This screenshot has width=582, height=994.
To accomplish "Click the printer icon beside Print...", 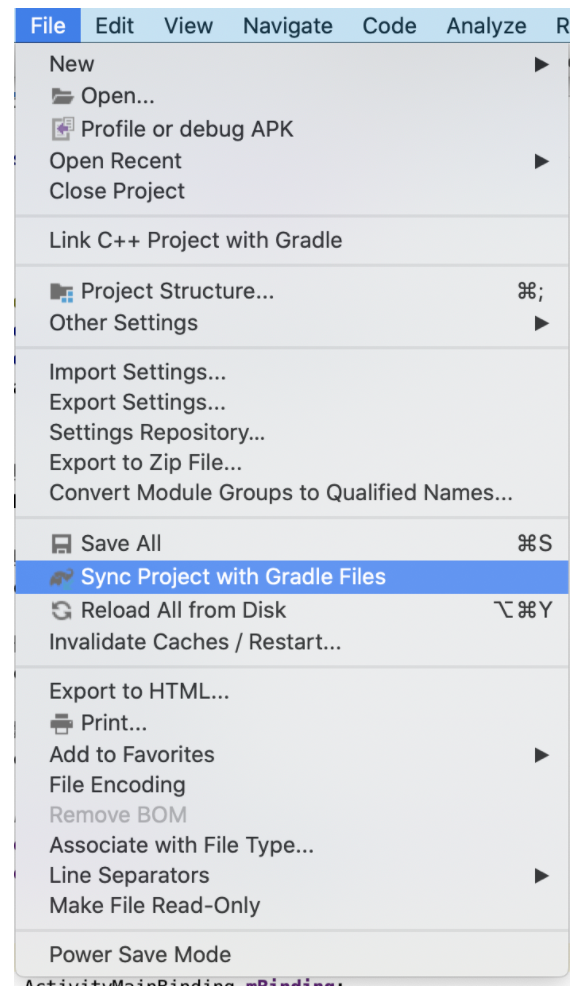I will point(62,723).
